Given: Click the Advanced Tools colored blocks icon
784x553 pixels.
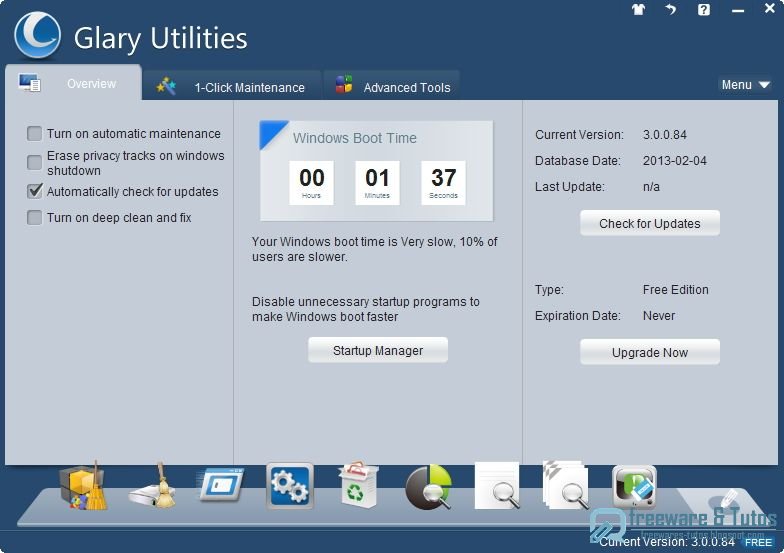Looking at the screenshot, I should 344,84.
